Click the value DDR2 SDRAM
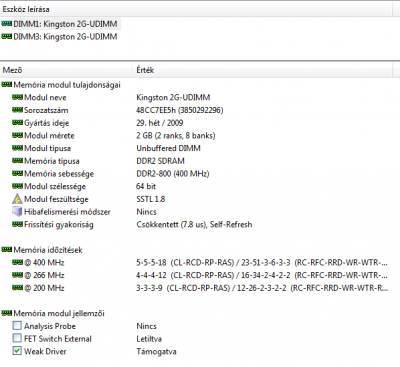This screenshot has width=400, height=367. pyautogui.click(x=160, y=161)
